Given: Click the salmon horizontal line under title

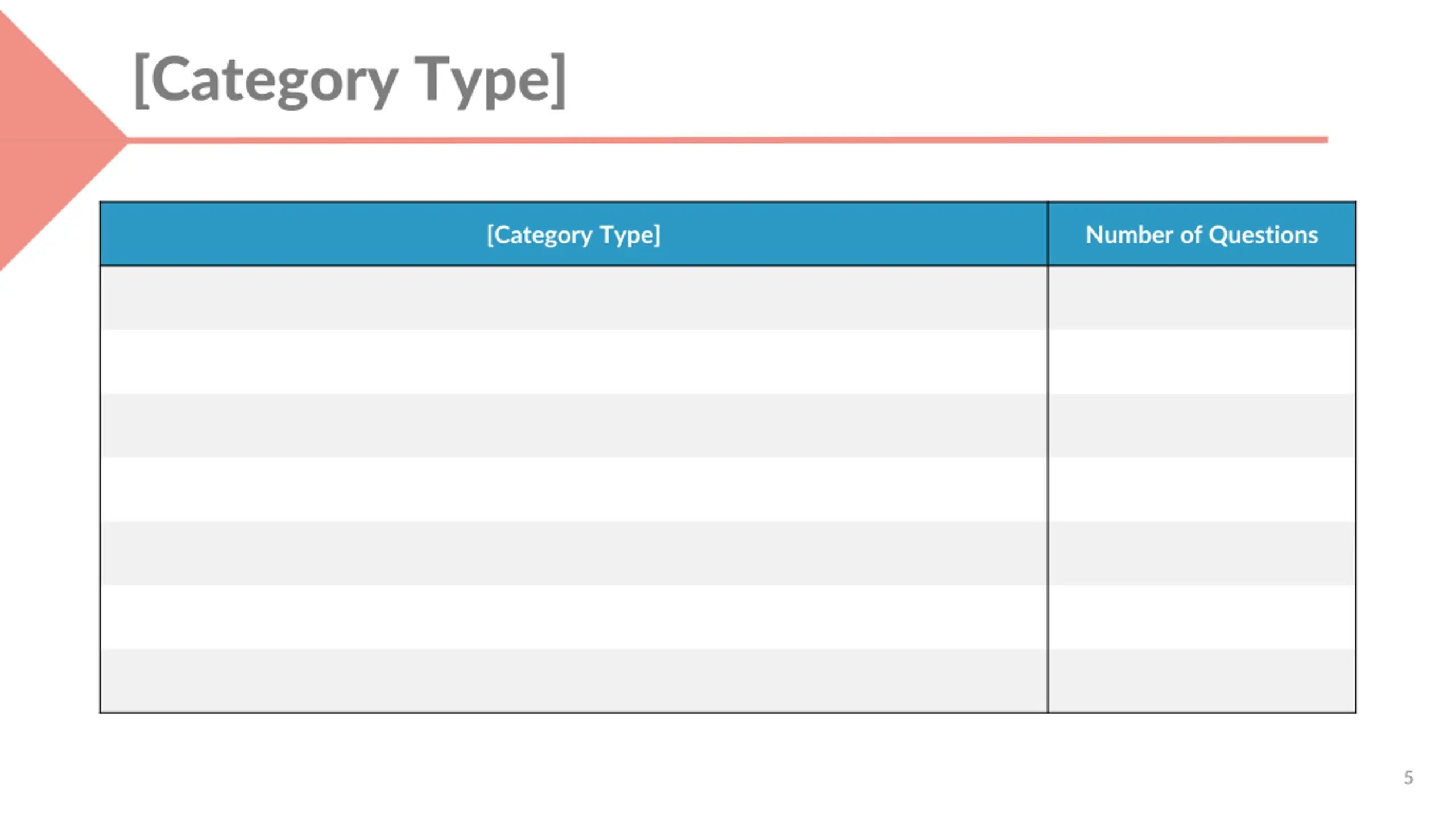Looking at the screenshot, I should pos(728,140).
